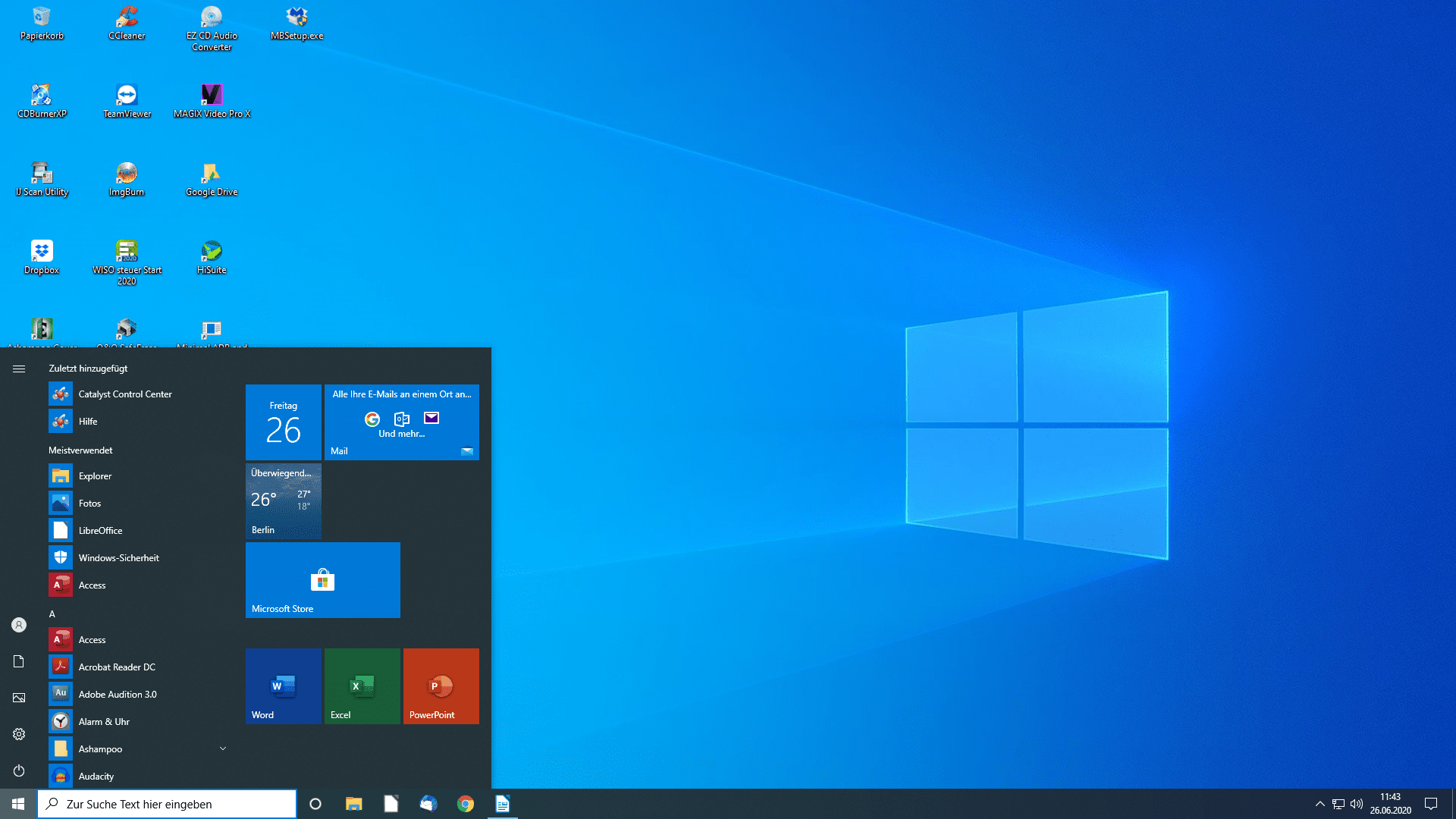
Task: Open the notification center icon
Action: point(1431,804)
